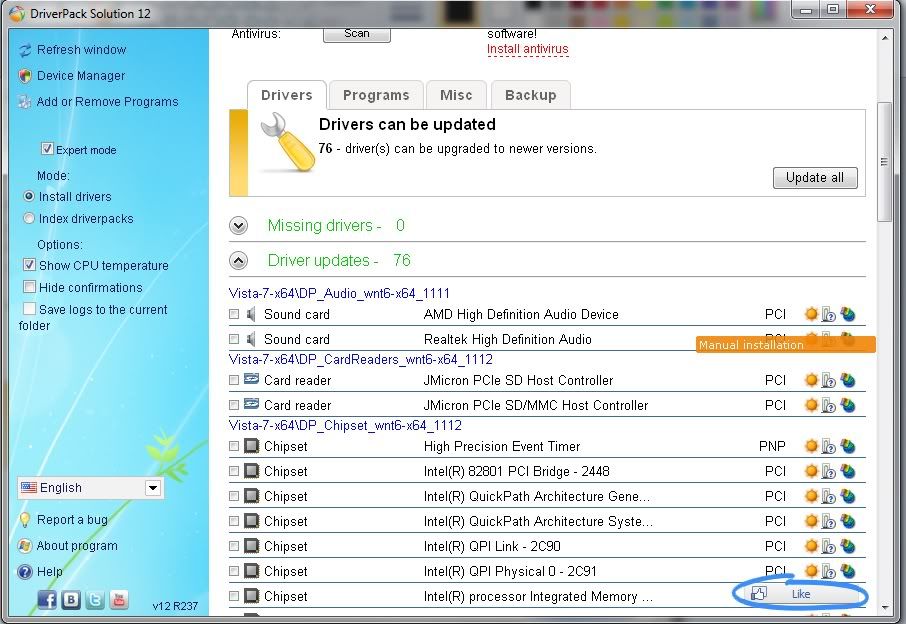Click the blue Help question mark icon
906x624 pixels.
(x=25, y=571)
